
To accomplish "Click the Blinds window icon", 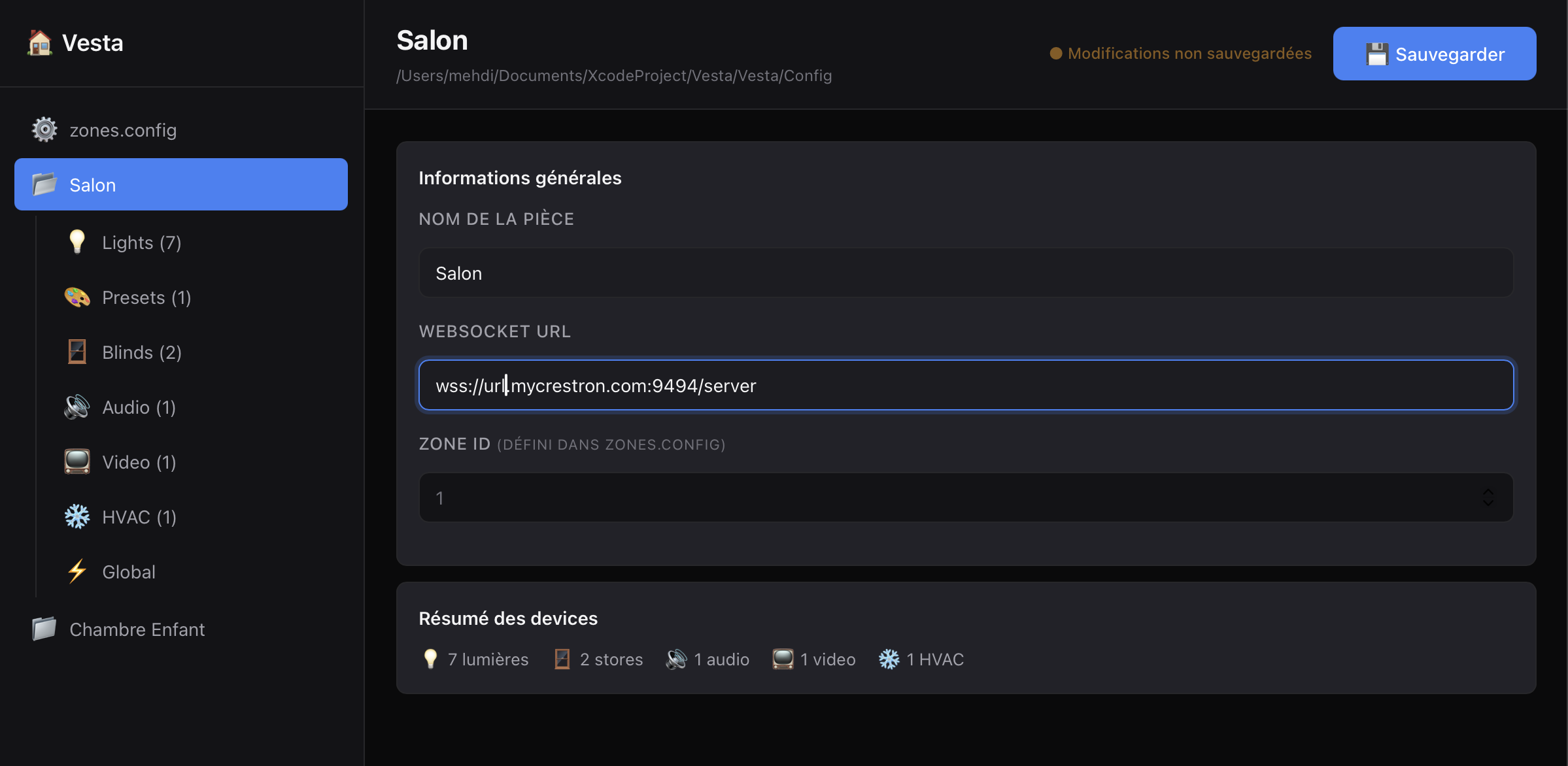I will tap(77, 352).
